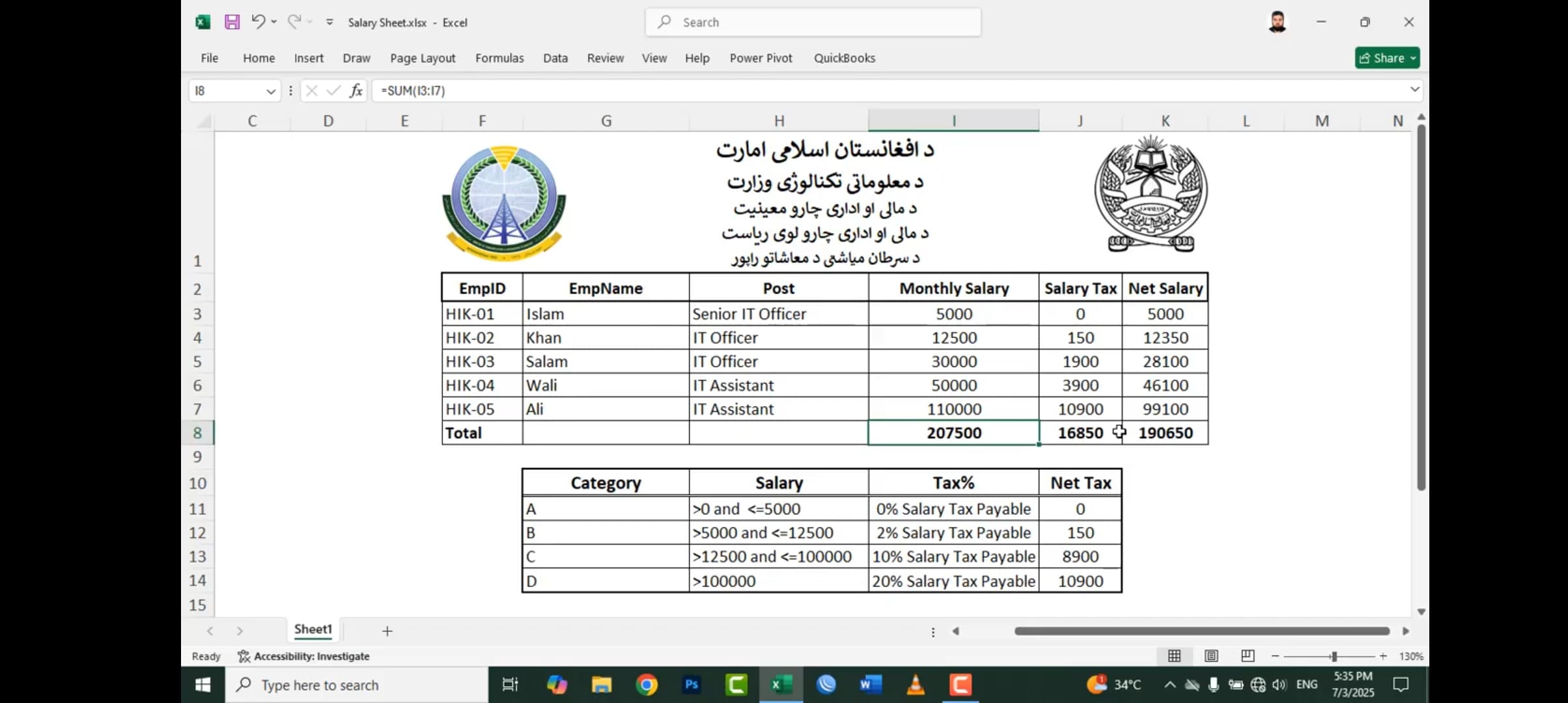The height and width of the screenshot is (703, 1568).
Task: Open the File menu
Action: pos(210,58)
